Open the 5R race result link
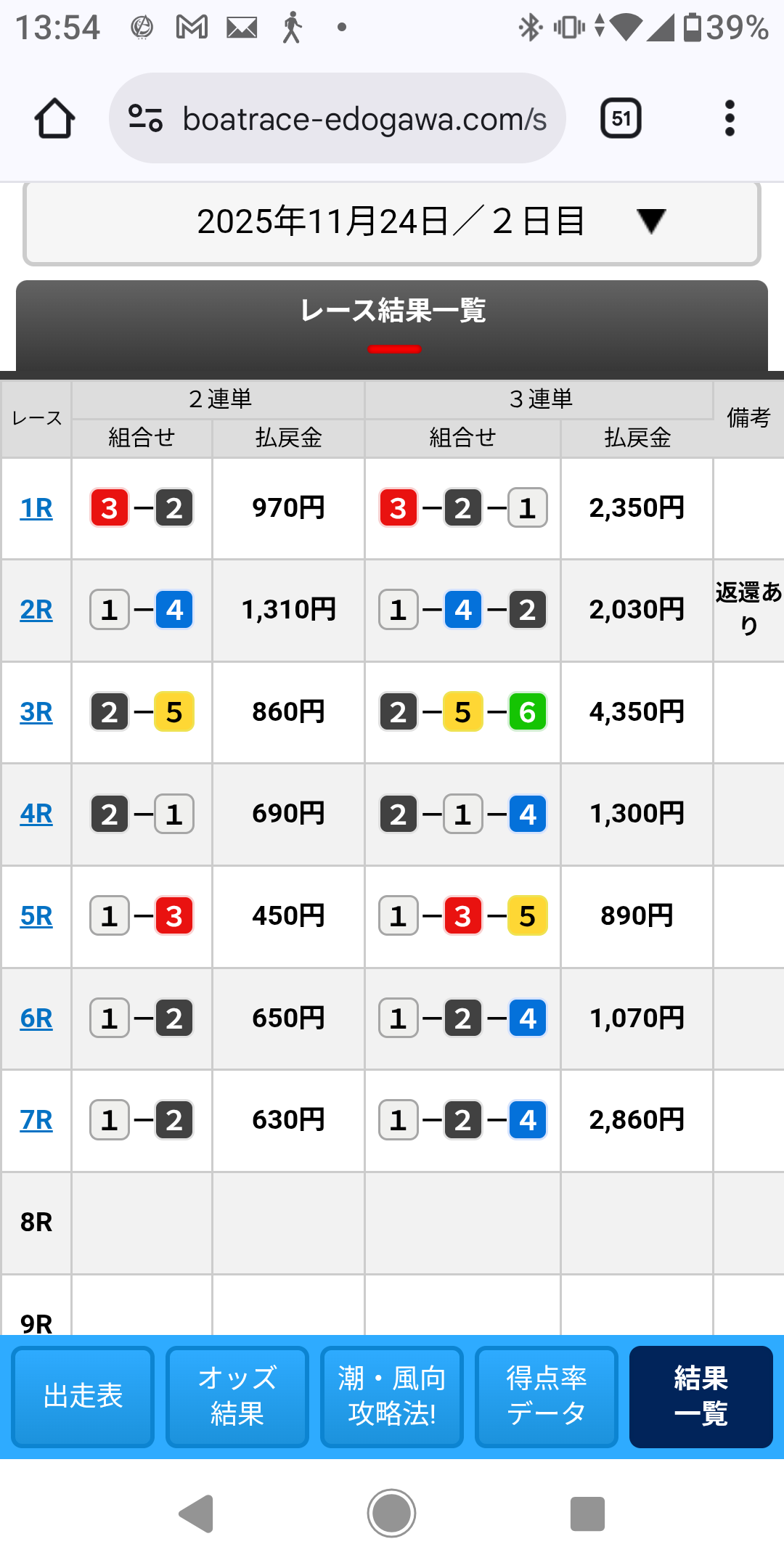 36,916
